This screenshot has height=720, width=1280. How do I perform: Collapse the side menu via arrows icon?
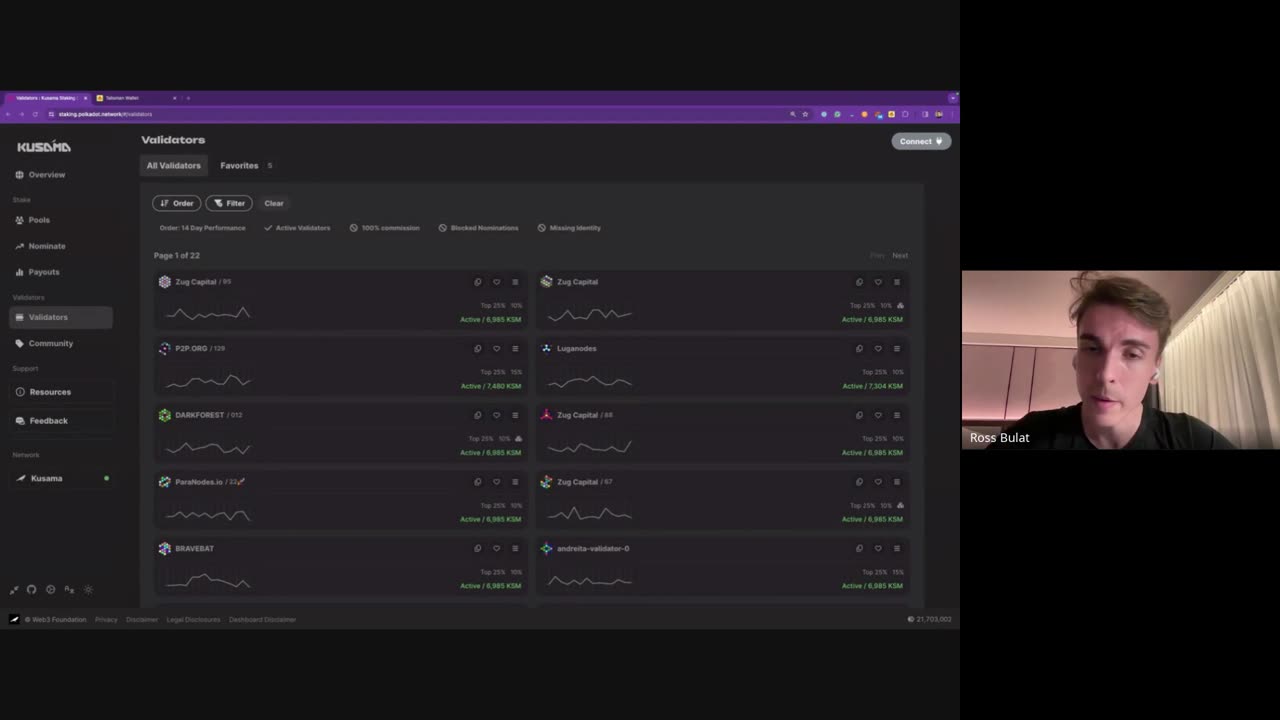click(14, 590)
